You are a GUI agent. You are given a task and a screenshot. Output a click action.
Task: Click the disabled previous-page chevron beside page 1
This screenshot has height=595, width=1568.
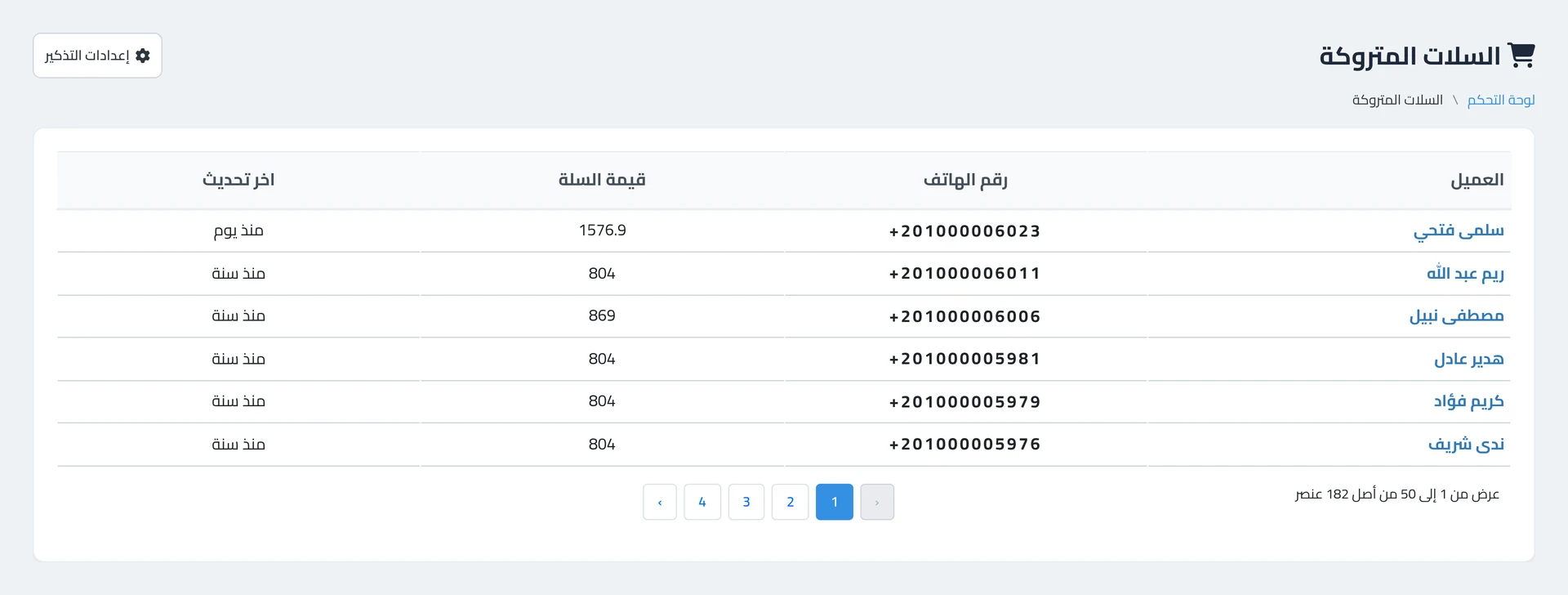click(x=877, y=502)
